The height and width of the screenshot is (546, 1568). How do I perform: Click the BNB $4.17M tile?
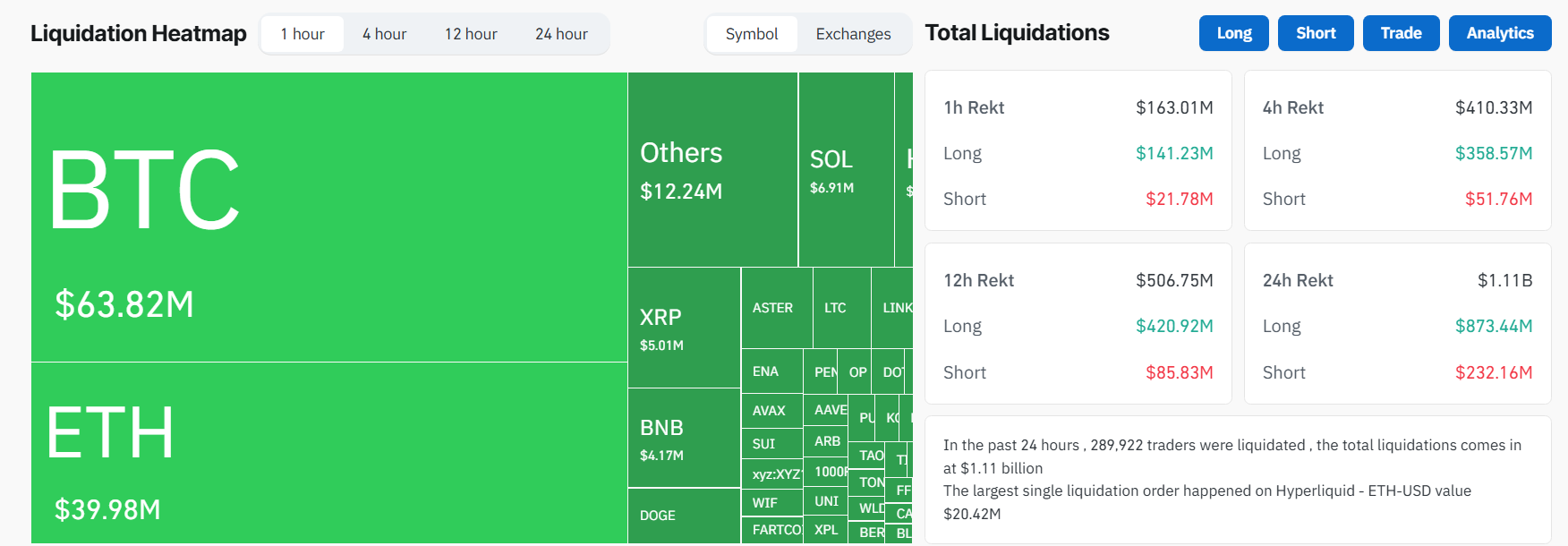tap(684, 438)
